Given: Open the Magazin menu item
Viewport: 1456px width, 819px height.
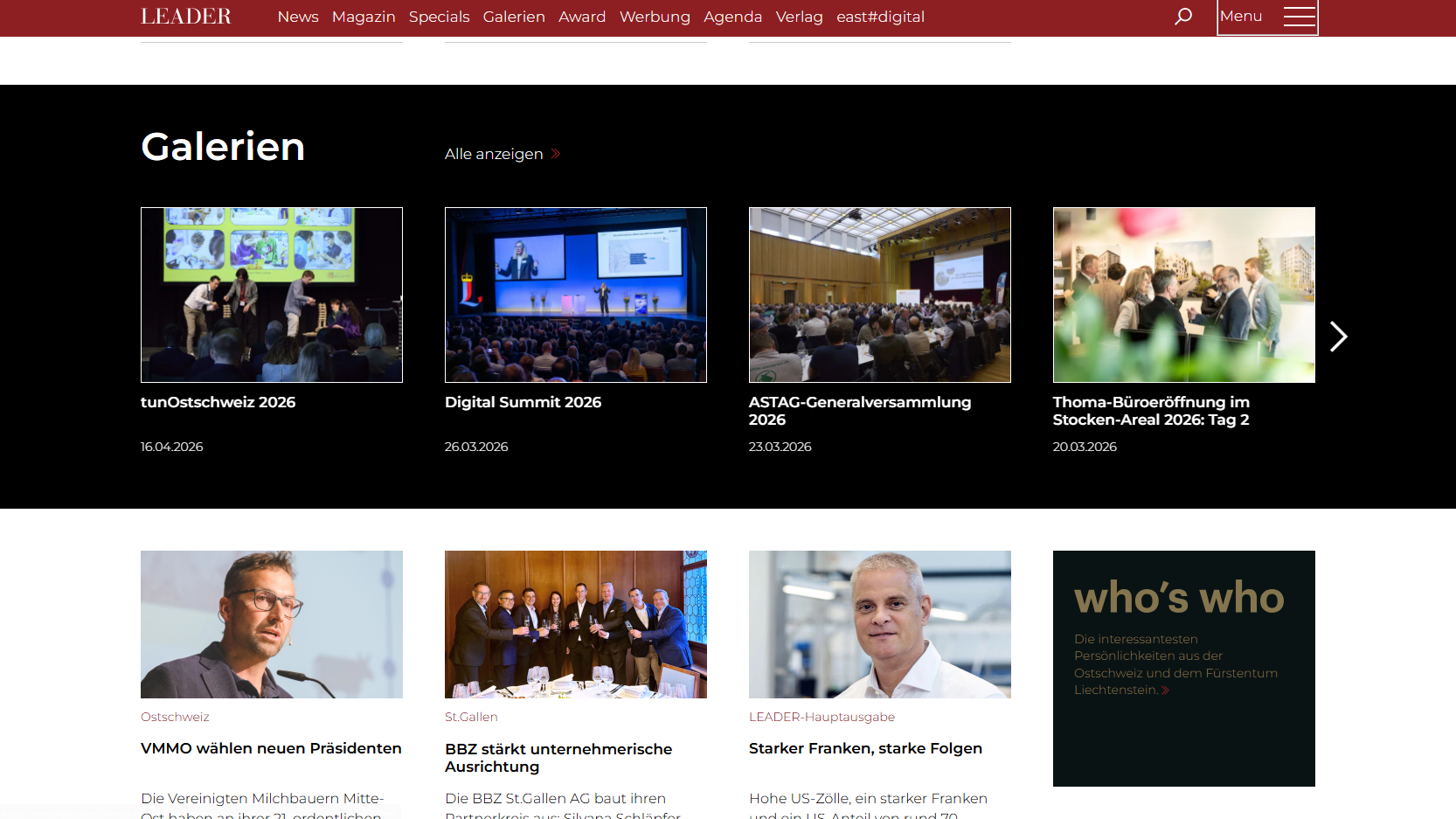Looking at the screenshot, I should 364,17.
